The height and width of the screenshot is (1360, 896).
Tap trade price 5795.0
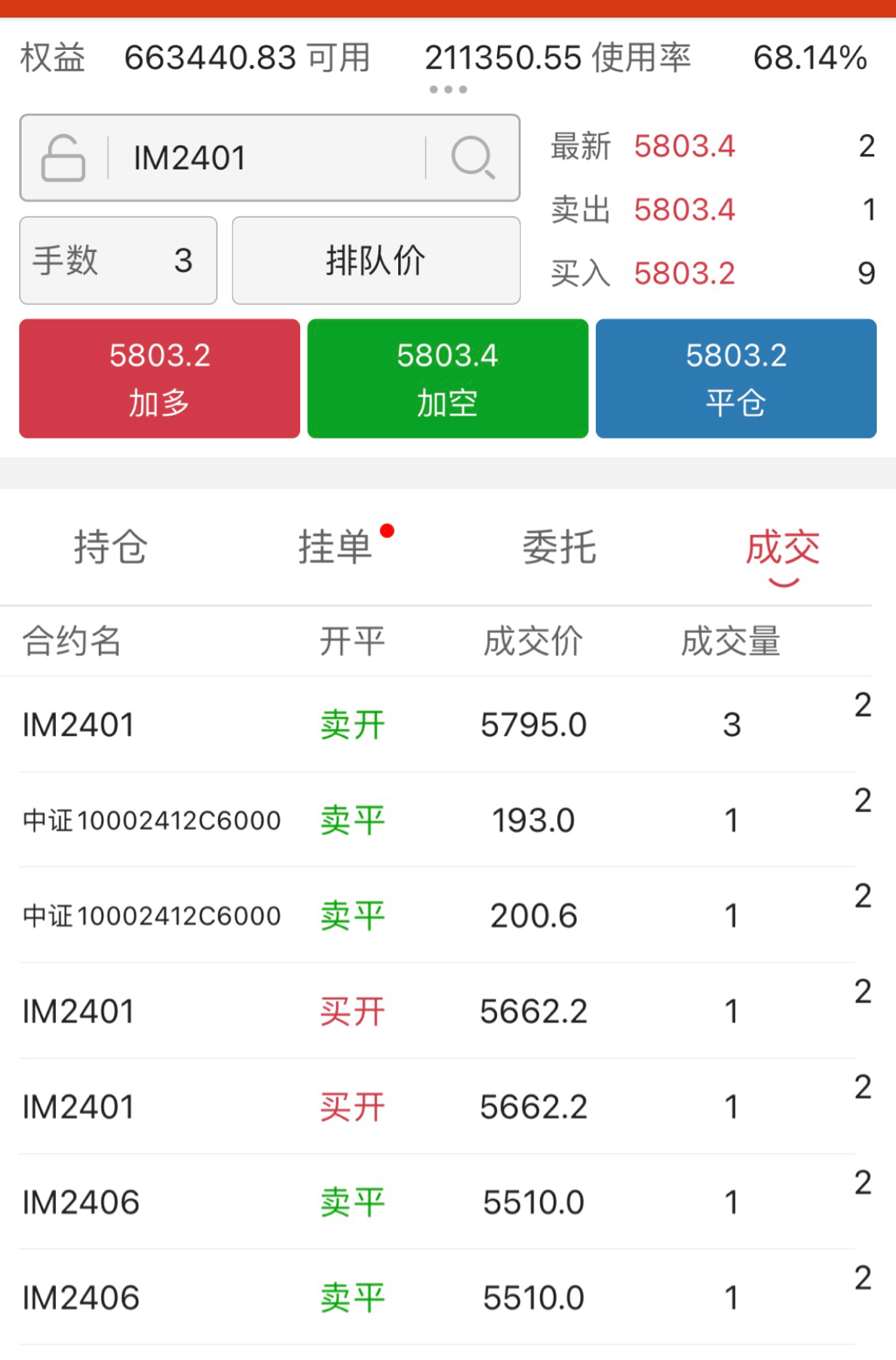pos(533,725)
